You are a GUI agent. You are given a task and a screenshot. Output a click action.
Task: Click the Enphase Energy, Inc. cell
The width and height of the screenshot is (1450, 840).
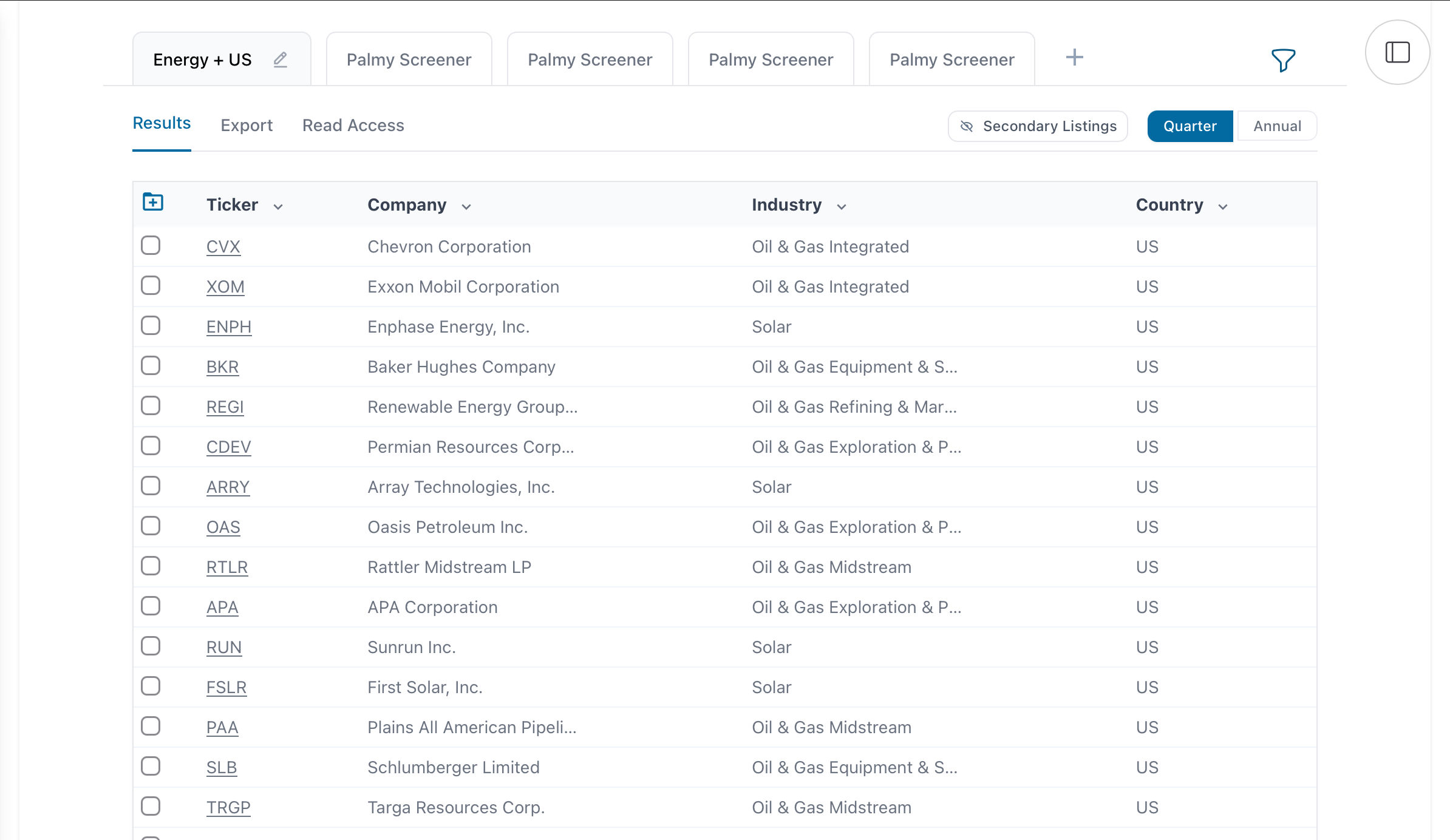449,327
